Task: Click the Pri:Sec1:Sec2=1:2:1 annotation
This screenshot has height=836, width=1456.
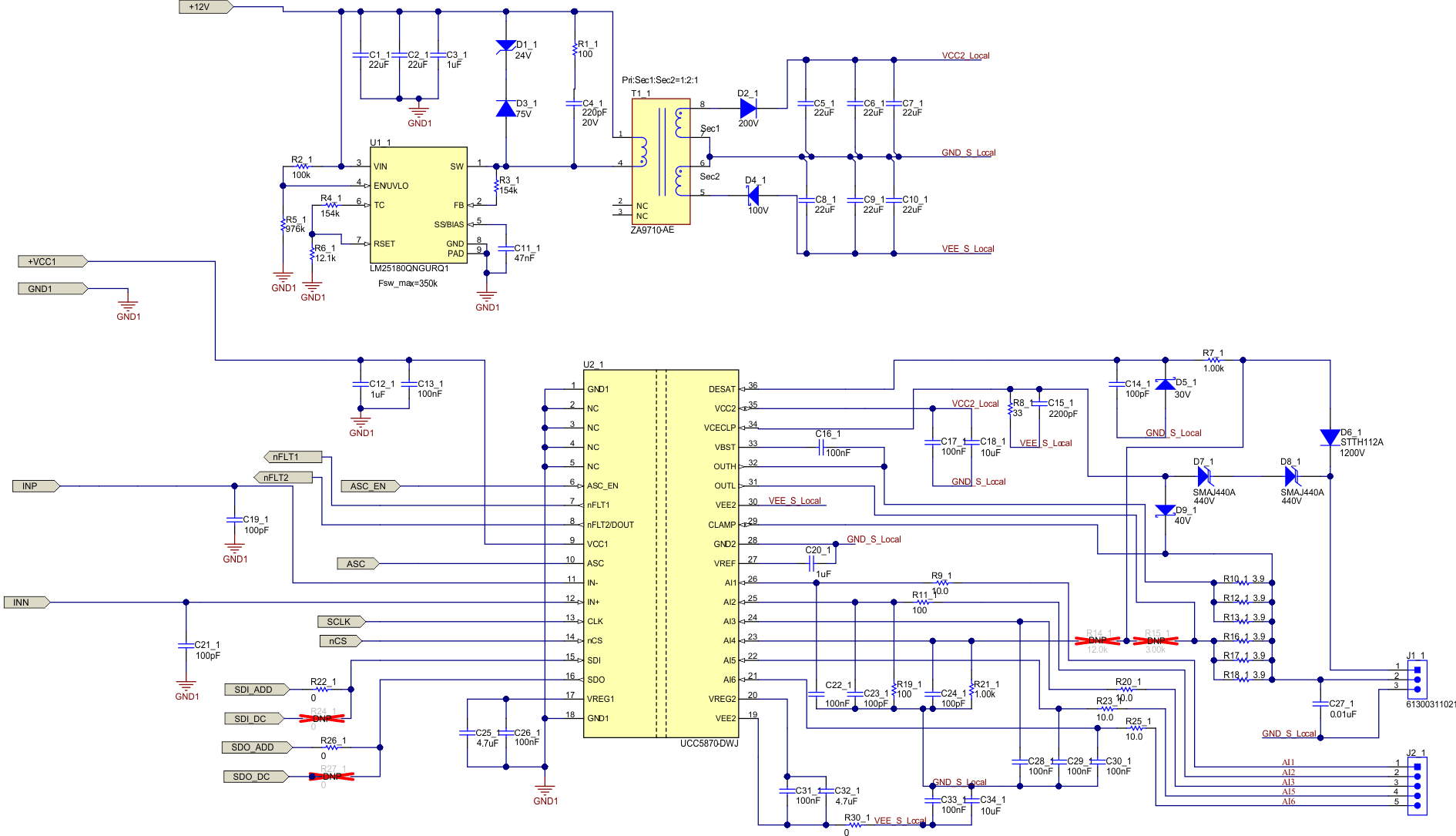Action: [660, 80]
